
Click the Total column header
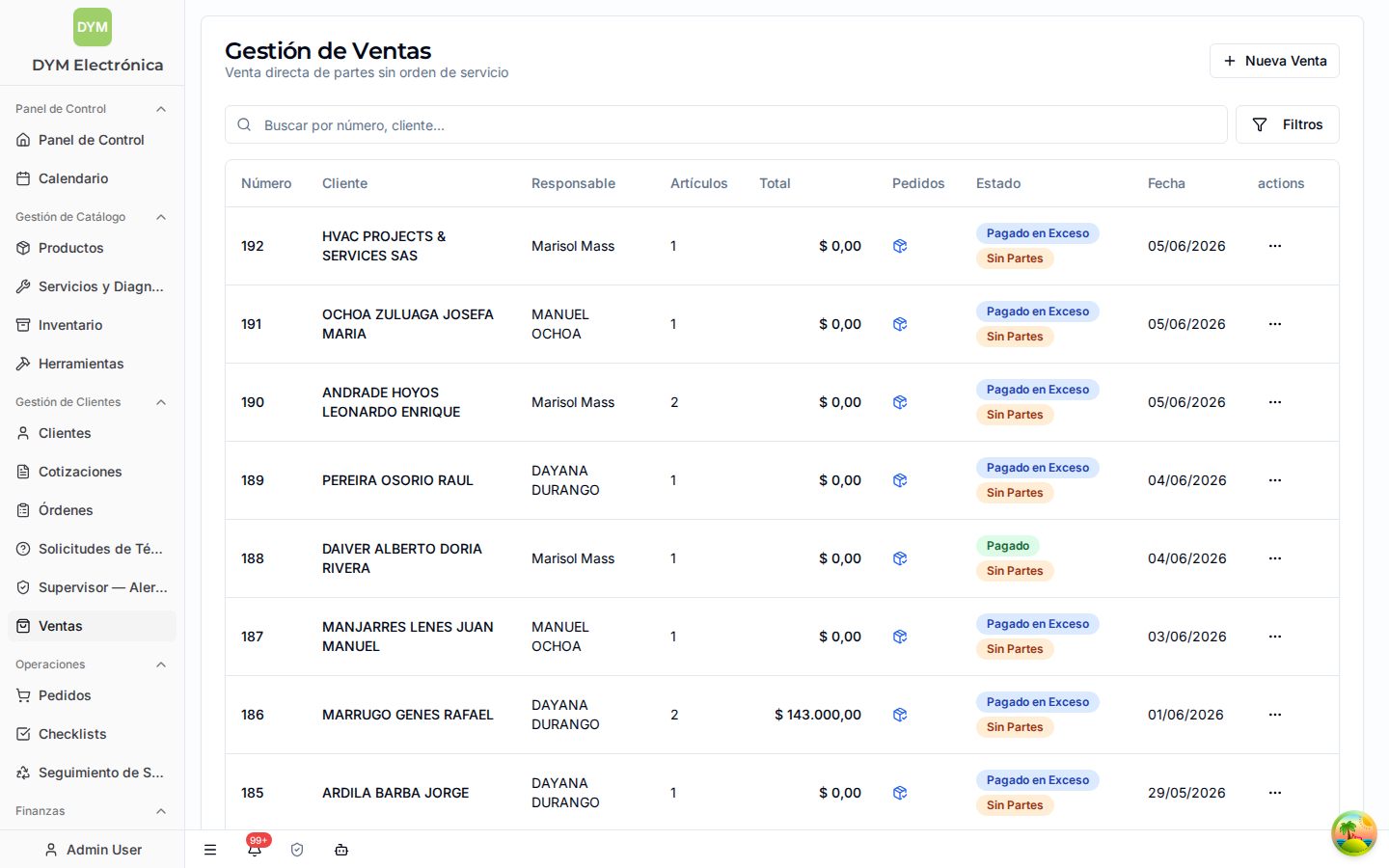pos(775,183)
